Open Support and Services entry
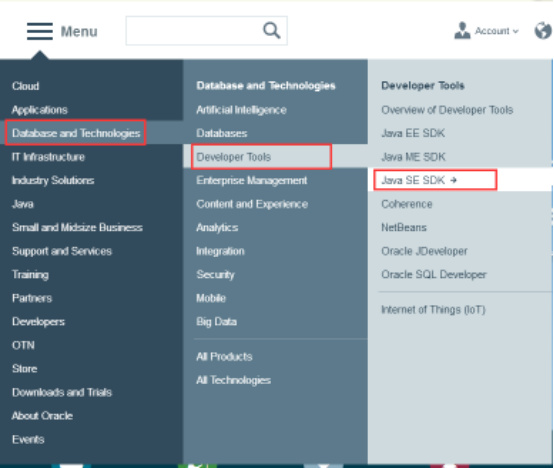This screenshot has height=468, width=554. coord(62,251)
